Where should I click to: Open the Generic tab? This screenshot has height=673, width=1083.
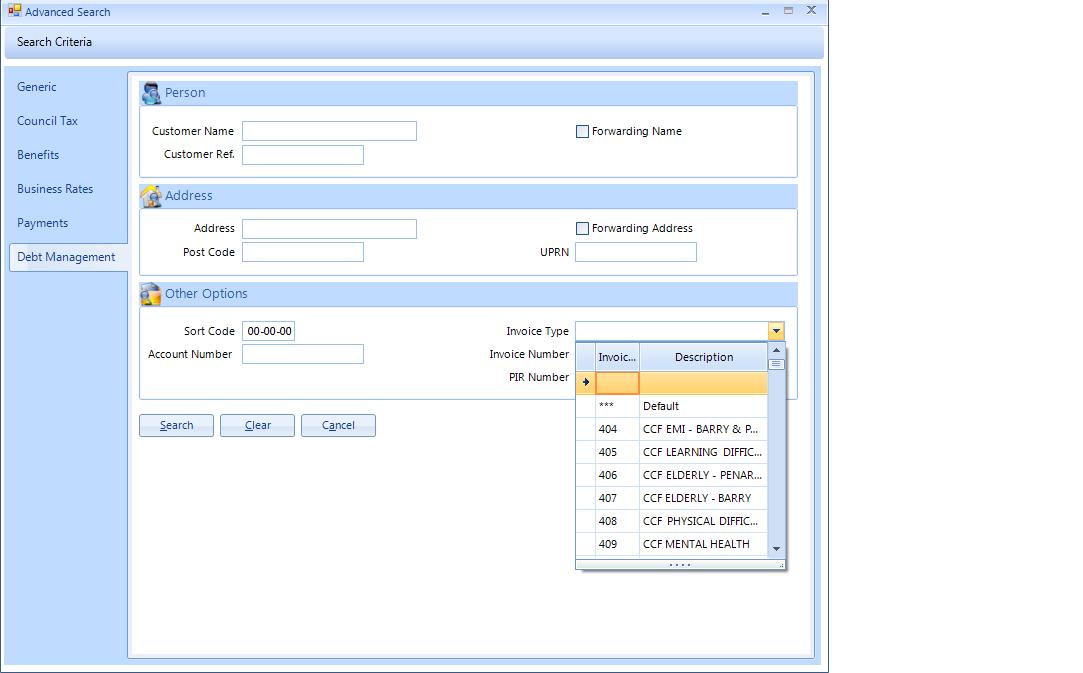pyautogui.click(x=37, y=87)
